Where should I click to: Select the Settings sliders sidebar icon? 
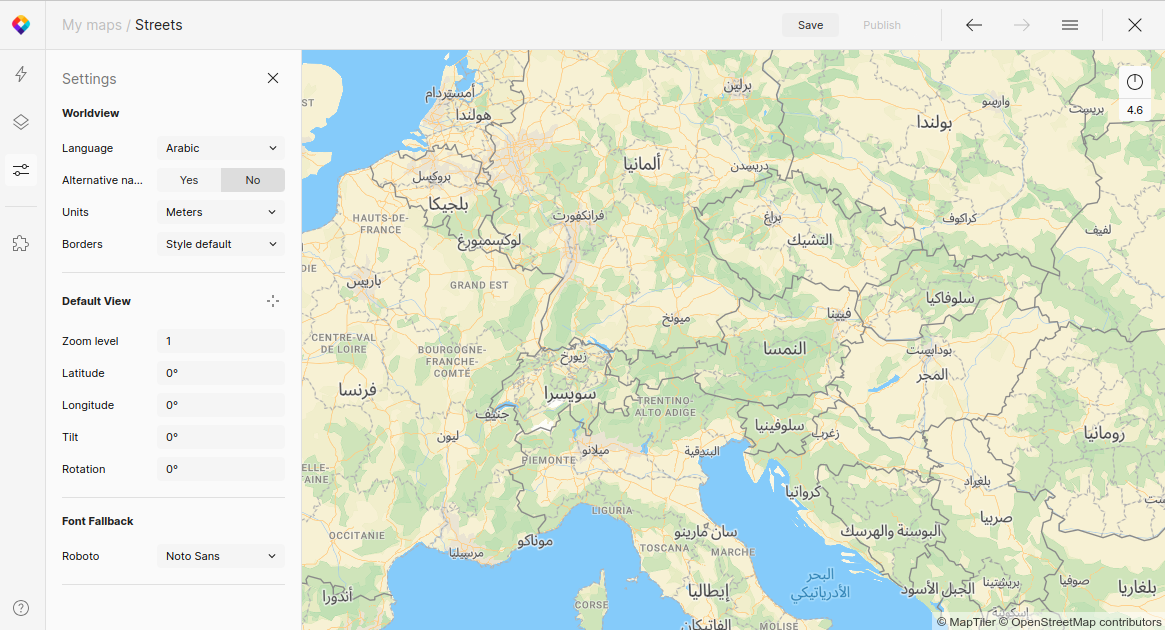(21, 170)
